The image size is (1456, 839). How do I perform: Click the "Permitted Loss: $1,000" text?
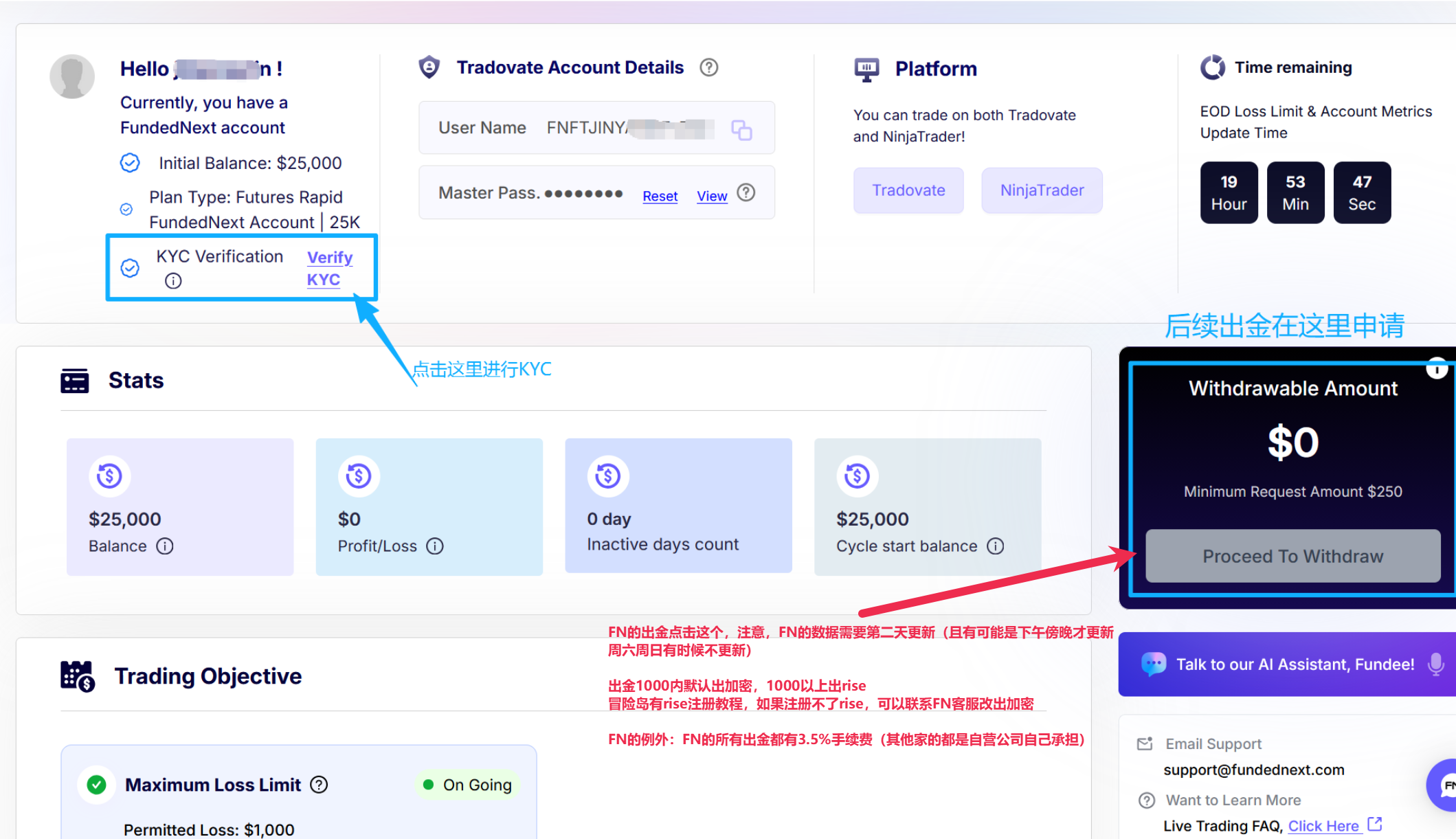pos(209,829)
